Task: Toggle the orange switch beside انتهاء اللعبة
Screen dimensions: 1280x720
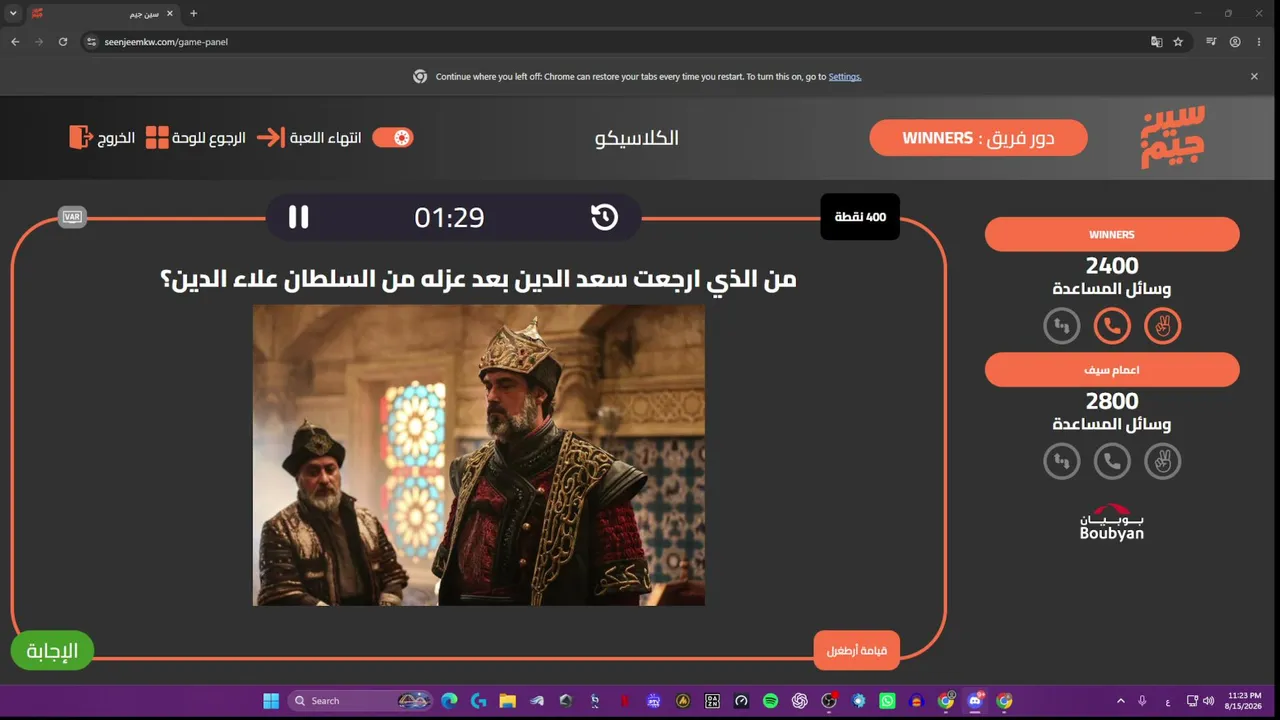Action: point(393,137)
